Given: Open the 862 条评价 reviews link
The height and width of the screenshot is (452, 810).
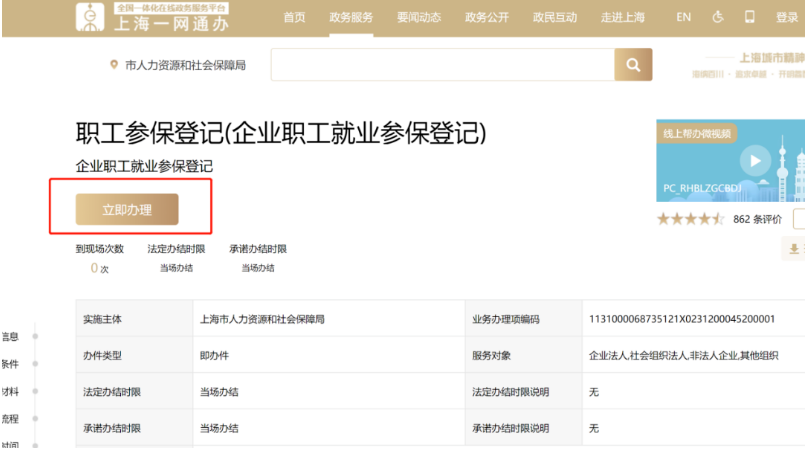Looking at the screenshot, I should pos(756,219).
